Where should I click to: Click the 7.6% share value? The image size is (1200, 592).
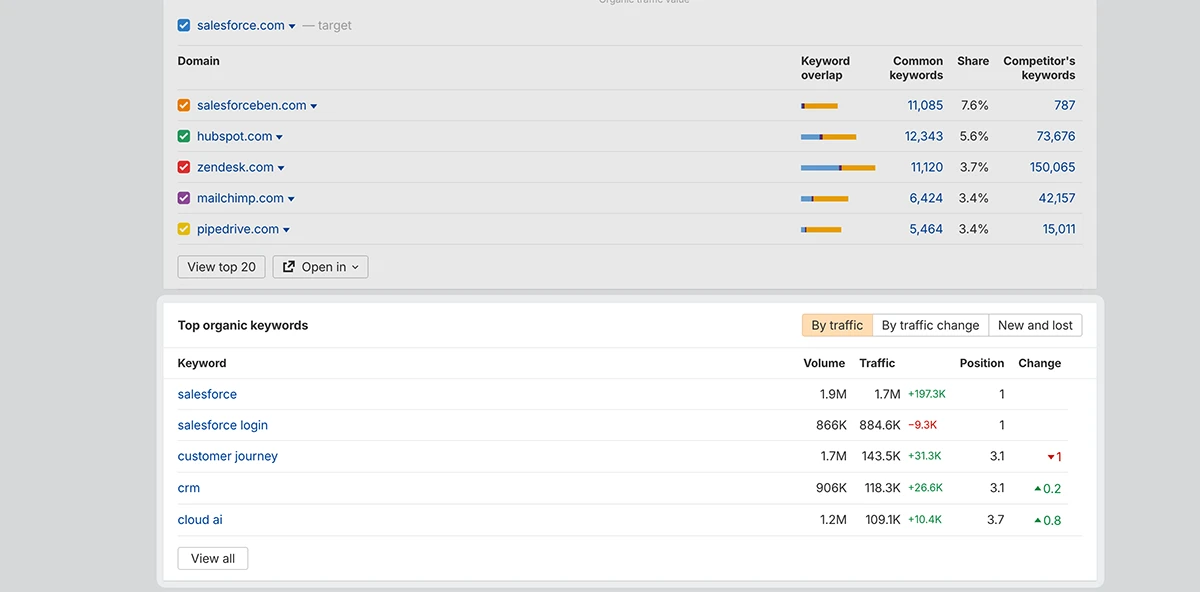coord(974,105)
